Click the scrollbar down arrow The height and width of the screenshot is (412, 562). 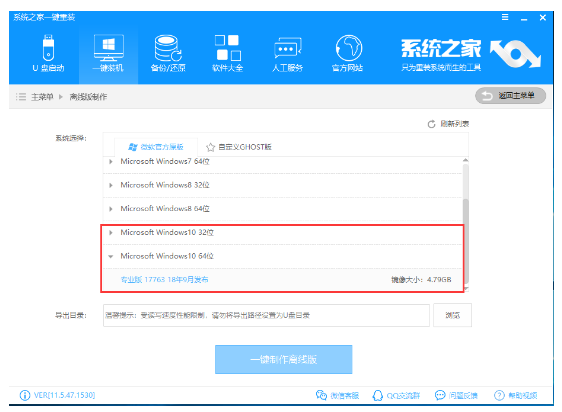[466, 288]
